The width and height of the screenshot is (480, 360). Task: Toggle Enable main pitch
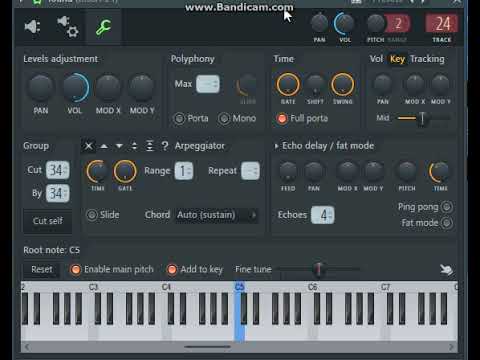pyautogui.click(x=76, y=269)
